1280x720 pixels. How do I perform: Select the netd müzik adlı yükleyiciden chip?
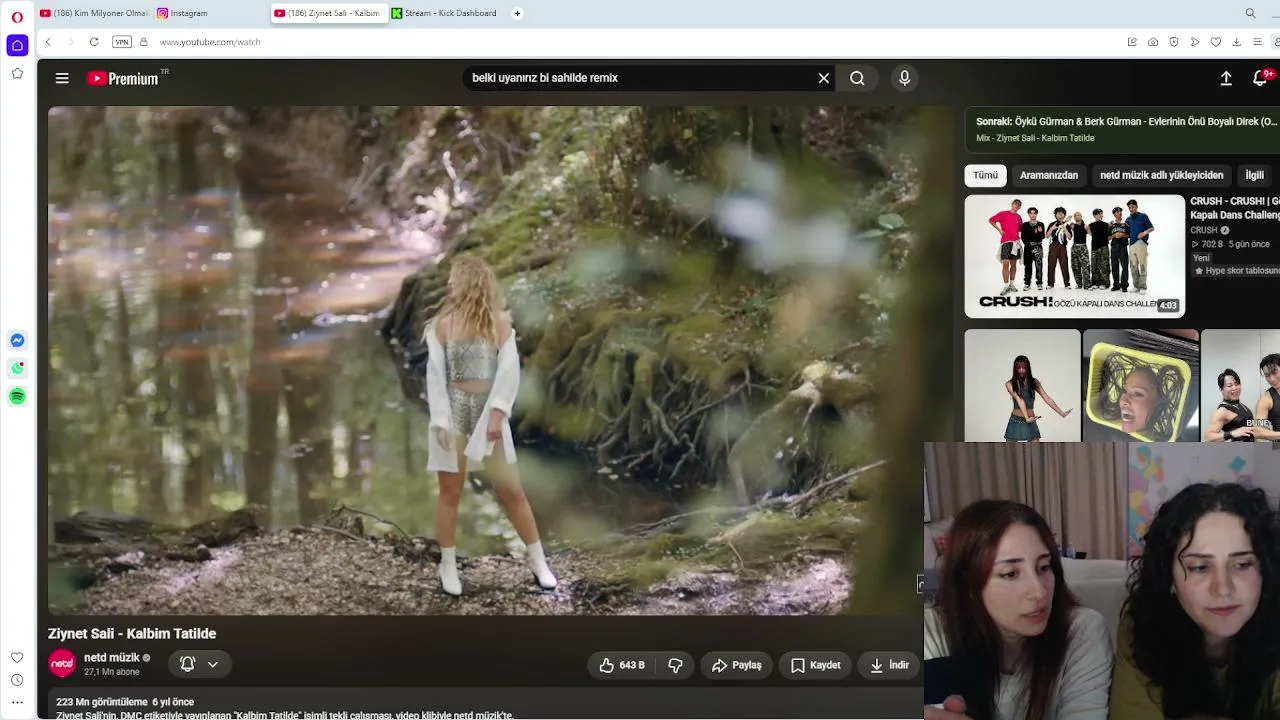pos(1161,175)
